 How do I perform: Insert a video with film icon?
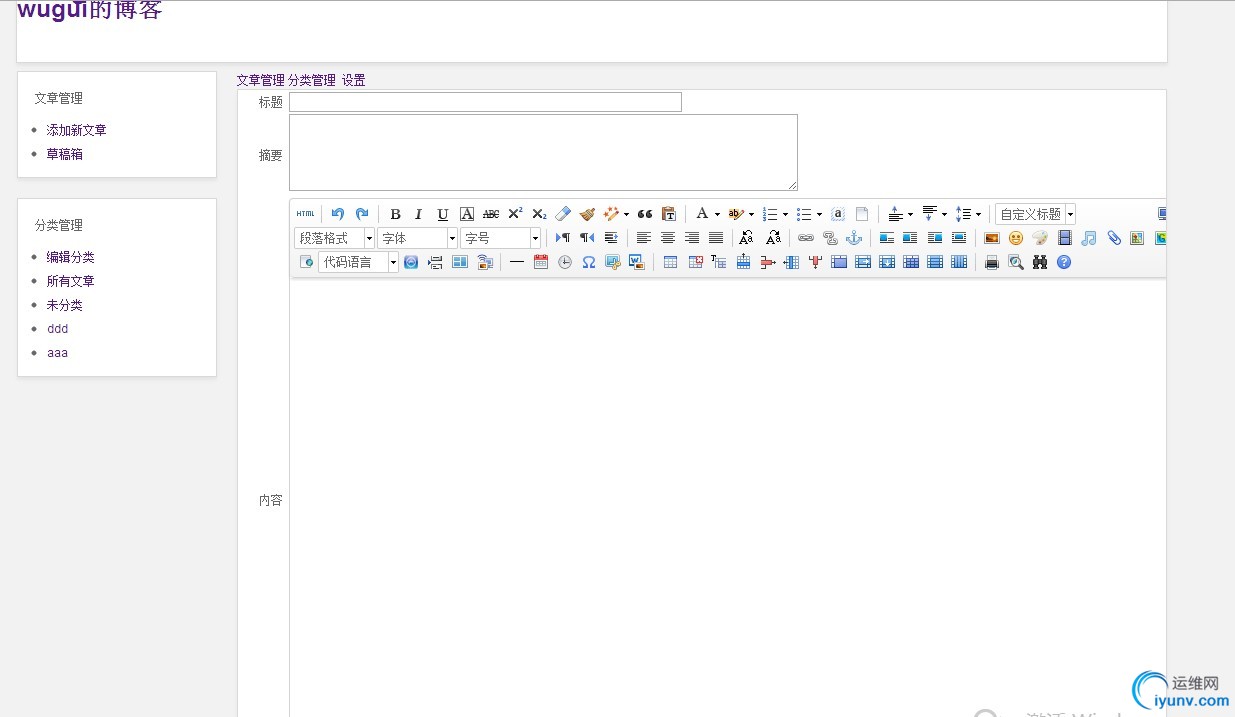coord(1065,238)
